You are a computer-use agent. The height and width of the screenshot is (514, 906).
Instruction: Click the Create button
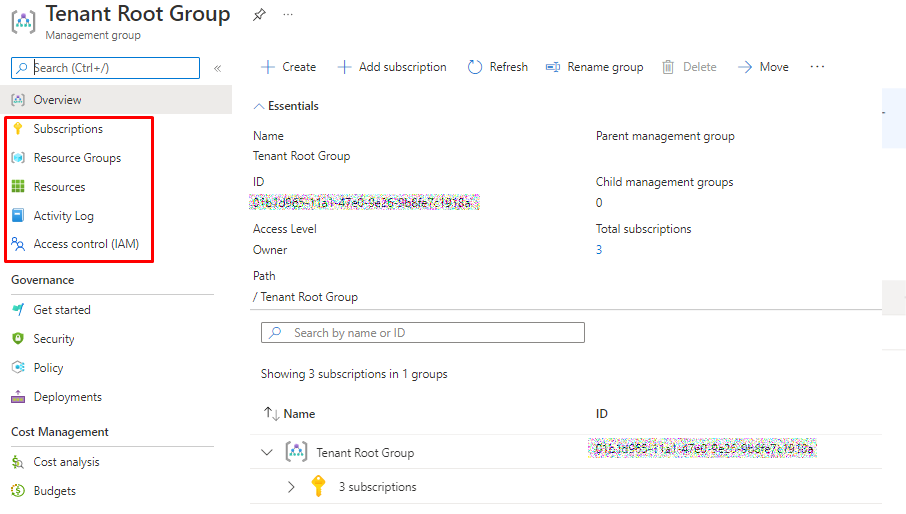[x=288, y=67]
